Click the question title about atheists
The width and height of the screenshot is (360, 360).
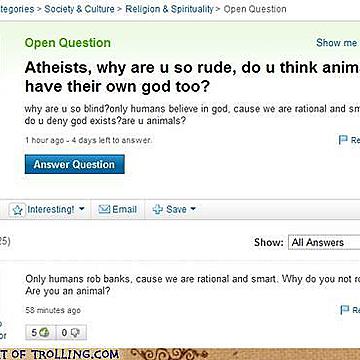(x=192, y=77)
